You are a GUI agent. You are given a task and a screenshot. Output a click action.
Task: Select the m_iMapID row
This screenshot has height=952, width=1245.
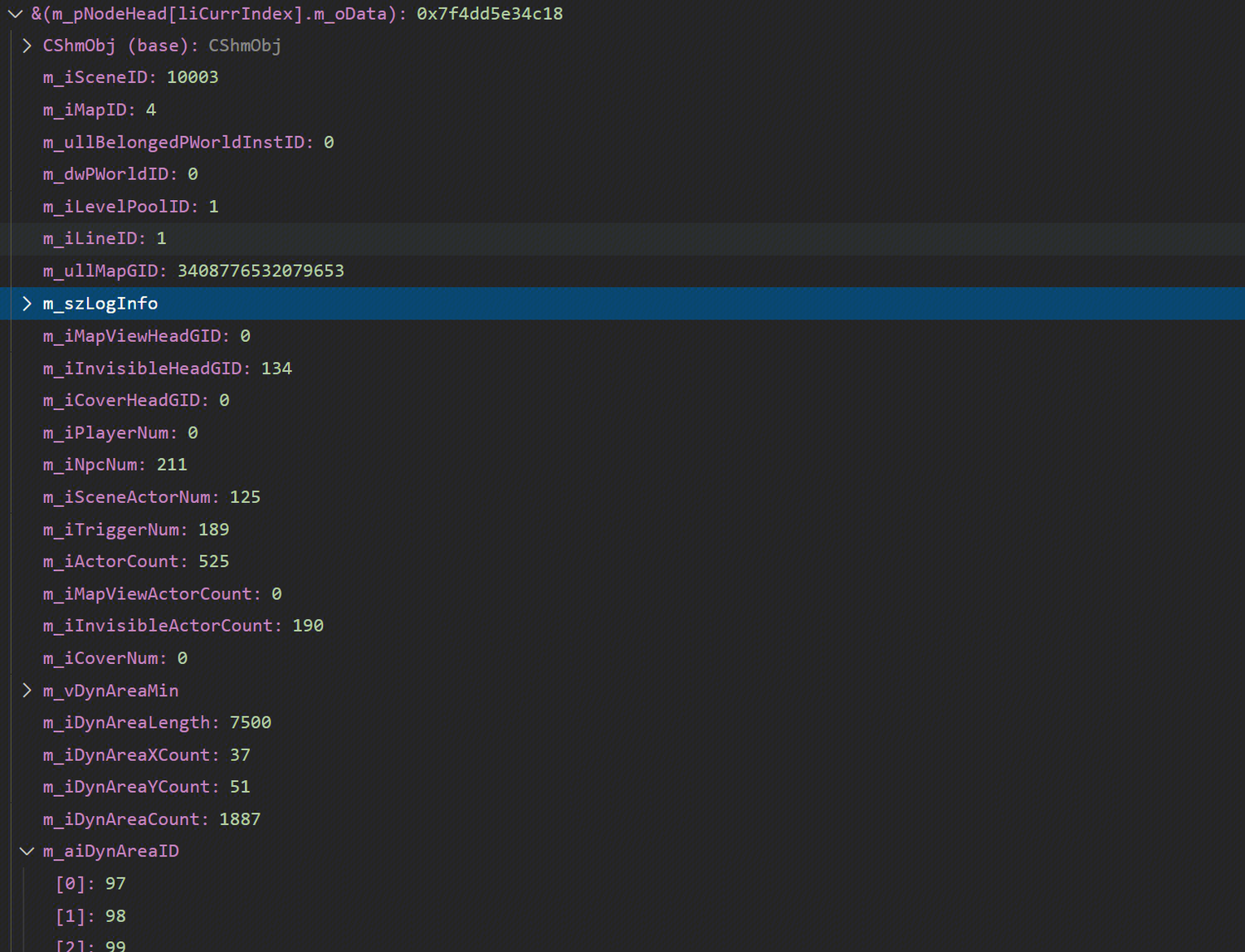click(x=100, y=110)
